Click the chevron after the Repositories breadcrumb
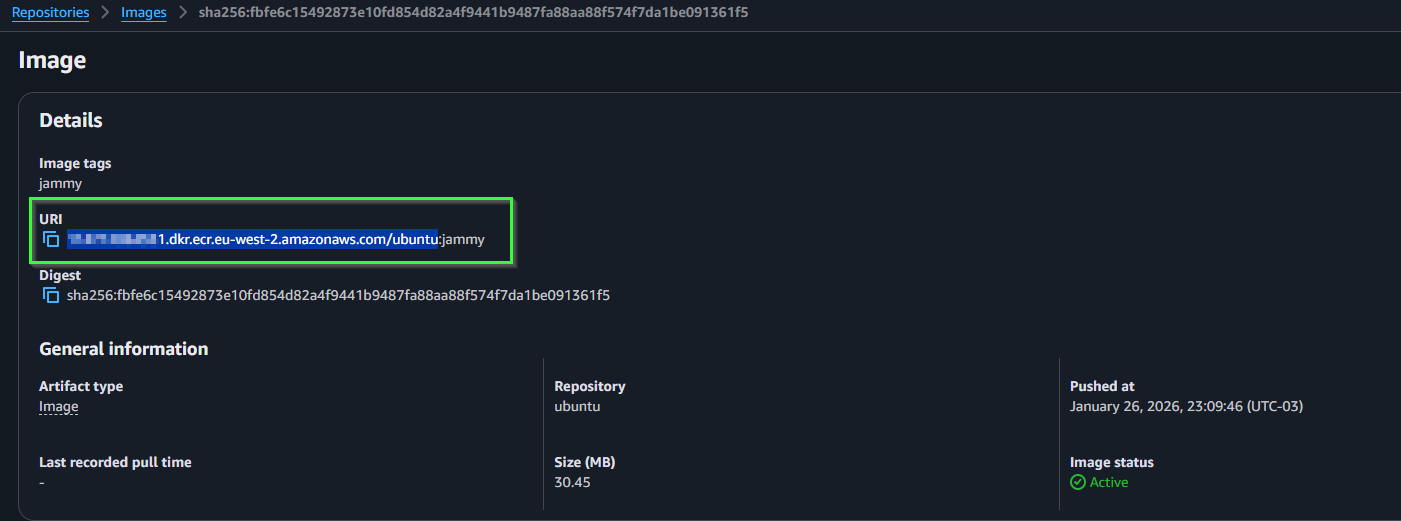1401x521 pixels. (x=105, y=13)
